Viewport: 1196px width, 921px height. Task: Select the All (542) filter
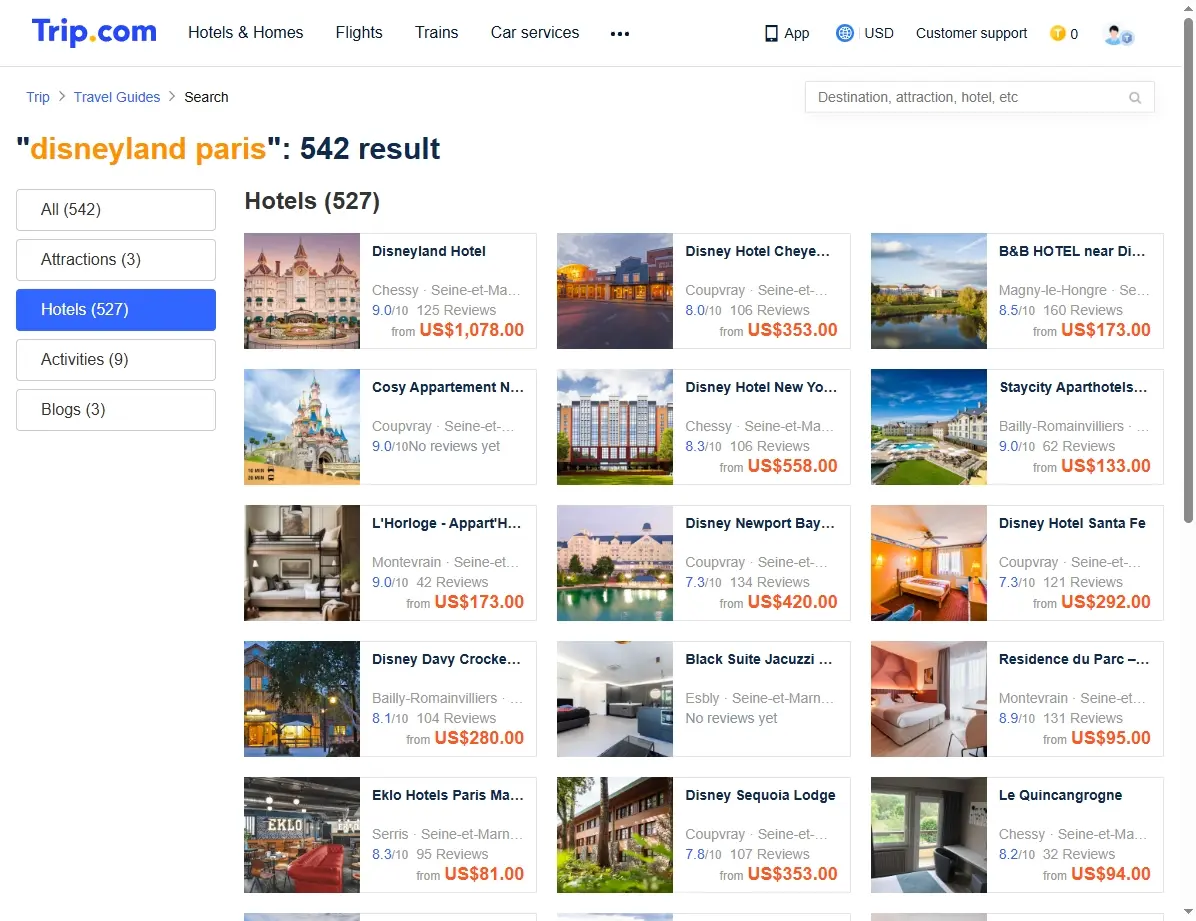(116, 210)
